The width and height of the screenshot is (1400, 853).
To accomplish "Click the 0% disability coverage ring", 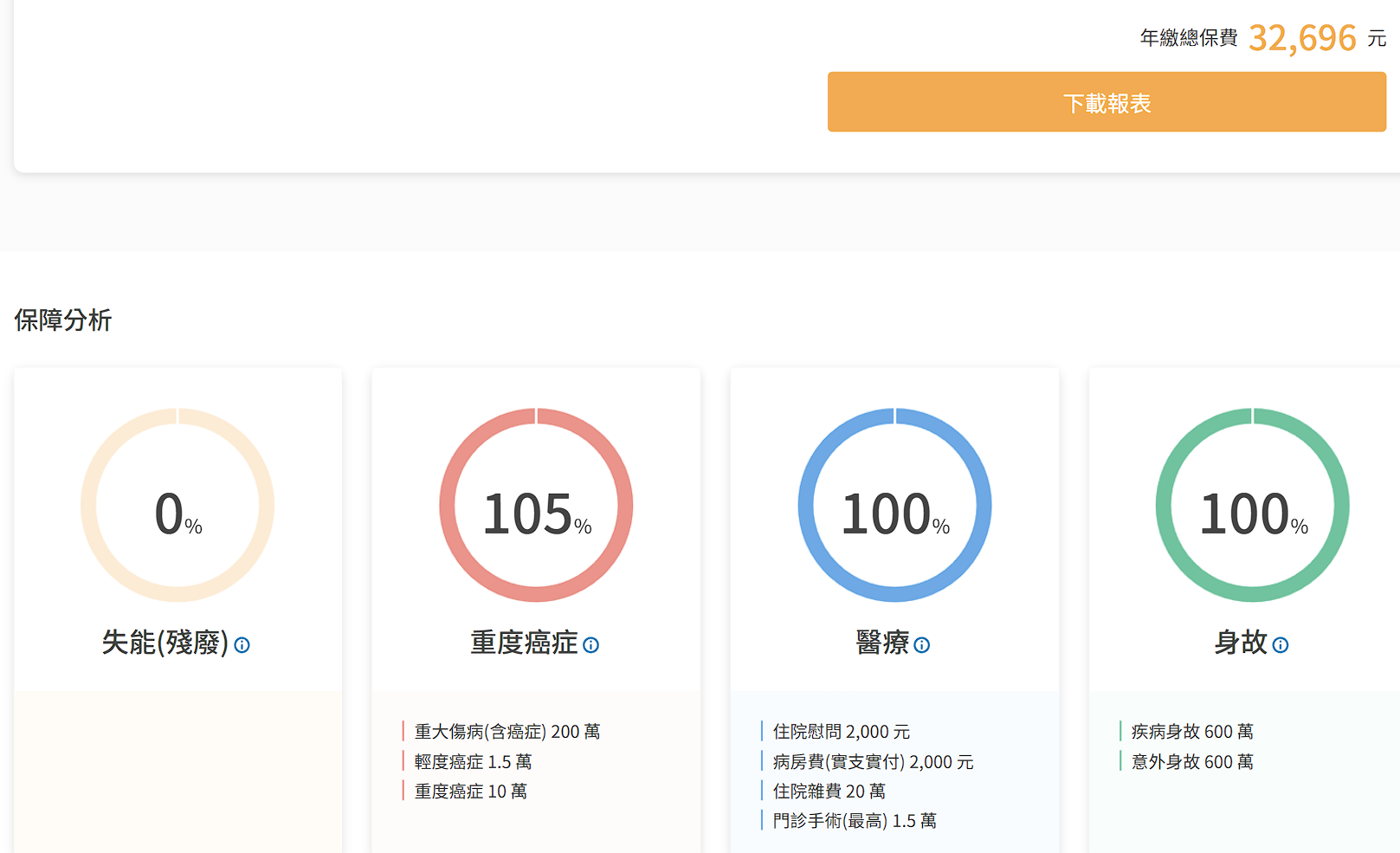I will pos(177,505).
